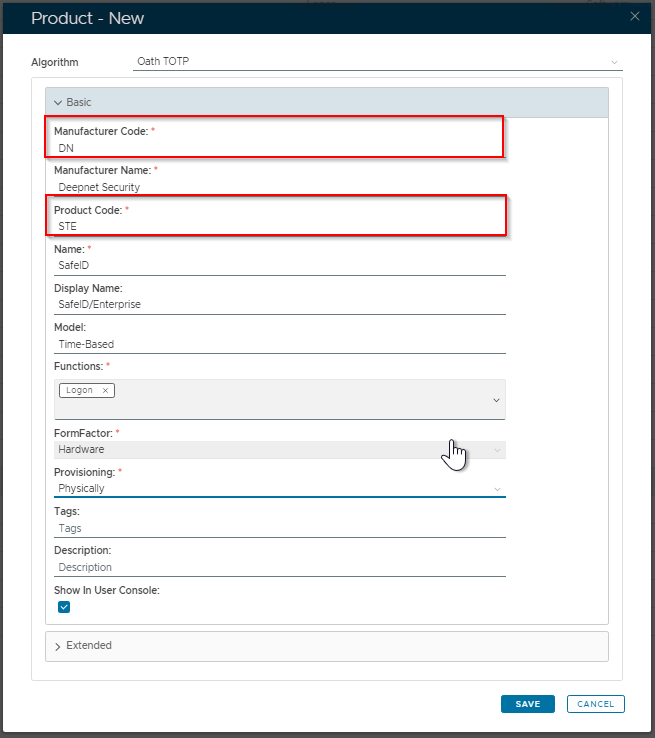This screenshot has width=655, height=738.
Task: Click the CANCEL button
Action: 595,704
